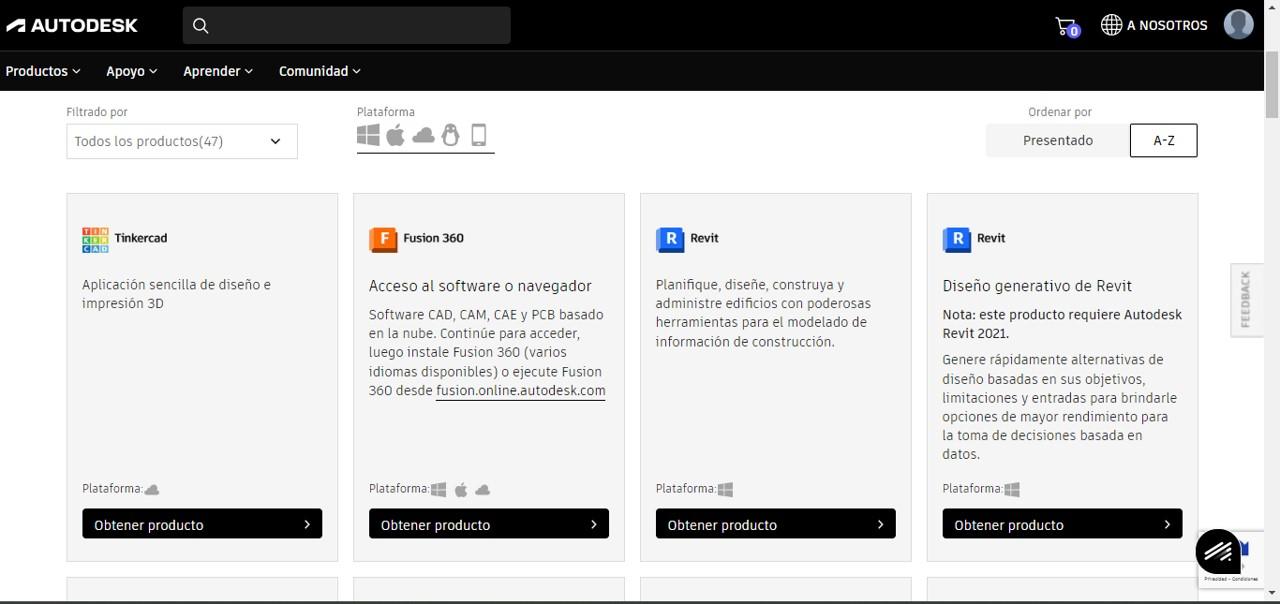Click Obtener producto for Fusion 360
The image size is (1280, 604).
[489, 524]
